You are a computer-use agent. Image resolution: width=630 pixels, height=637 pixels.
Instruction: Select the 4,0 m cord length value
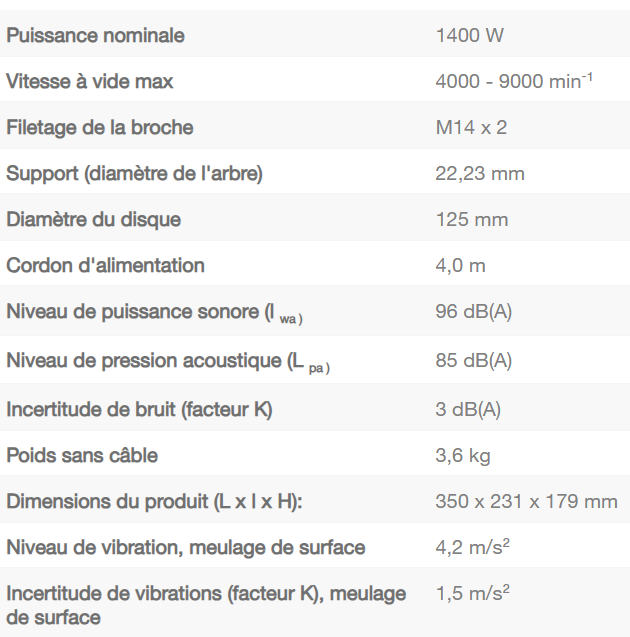pos(461,266)
